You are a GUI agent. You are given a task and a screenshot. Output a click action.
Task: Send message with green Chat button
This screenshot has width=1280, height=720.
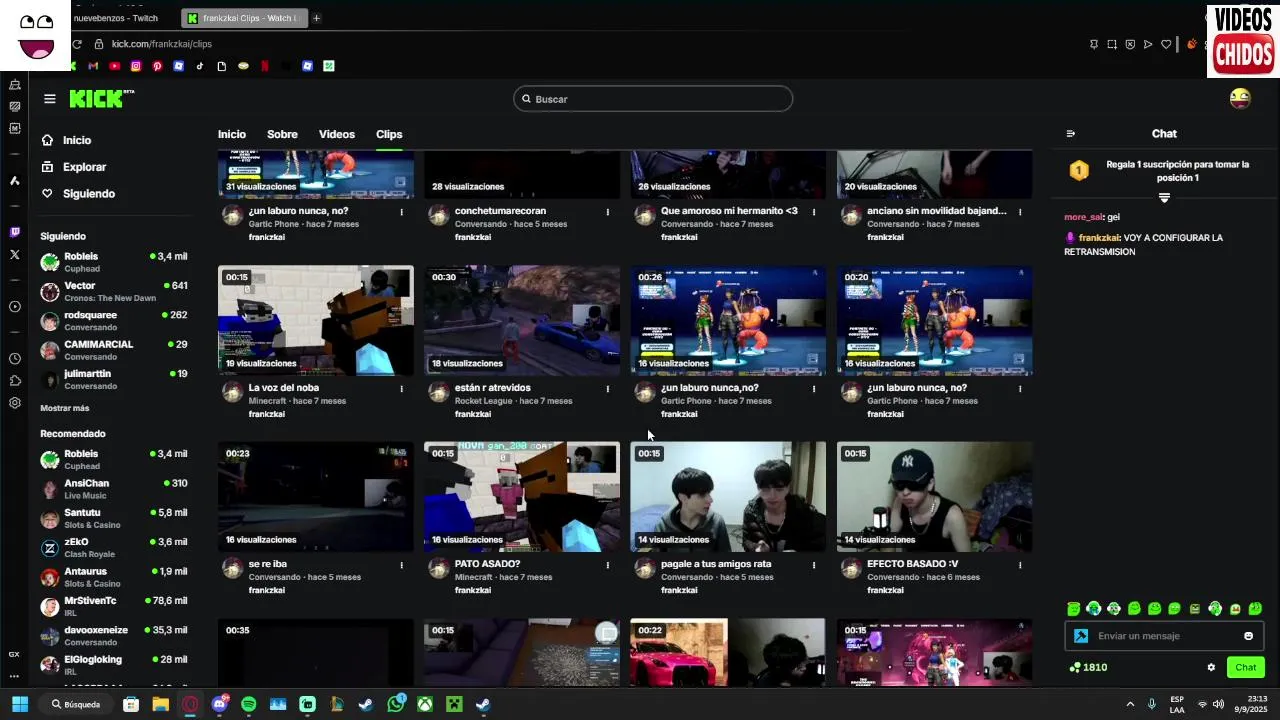[x=1245, y=667]
